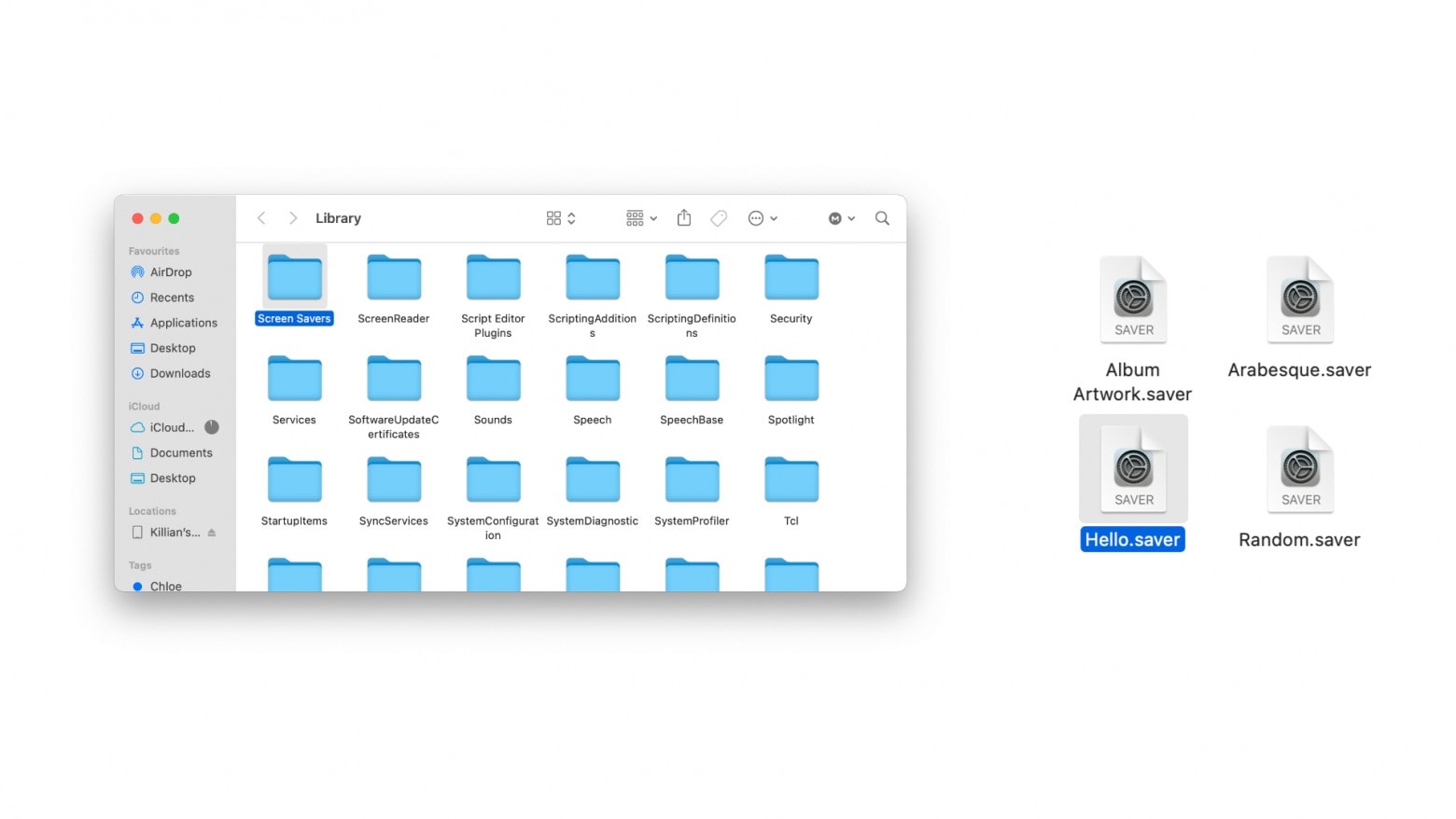This screenshot has width=1456, height=819.
Task: Open the Sounds folder
Action: [493, 378]
